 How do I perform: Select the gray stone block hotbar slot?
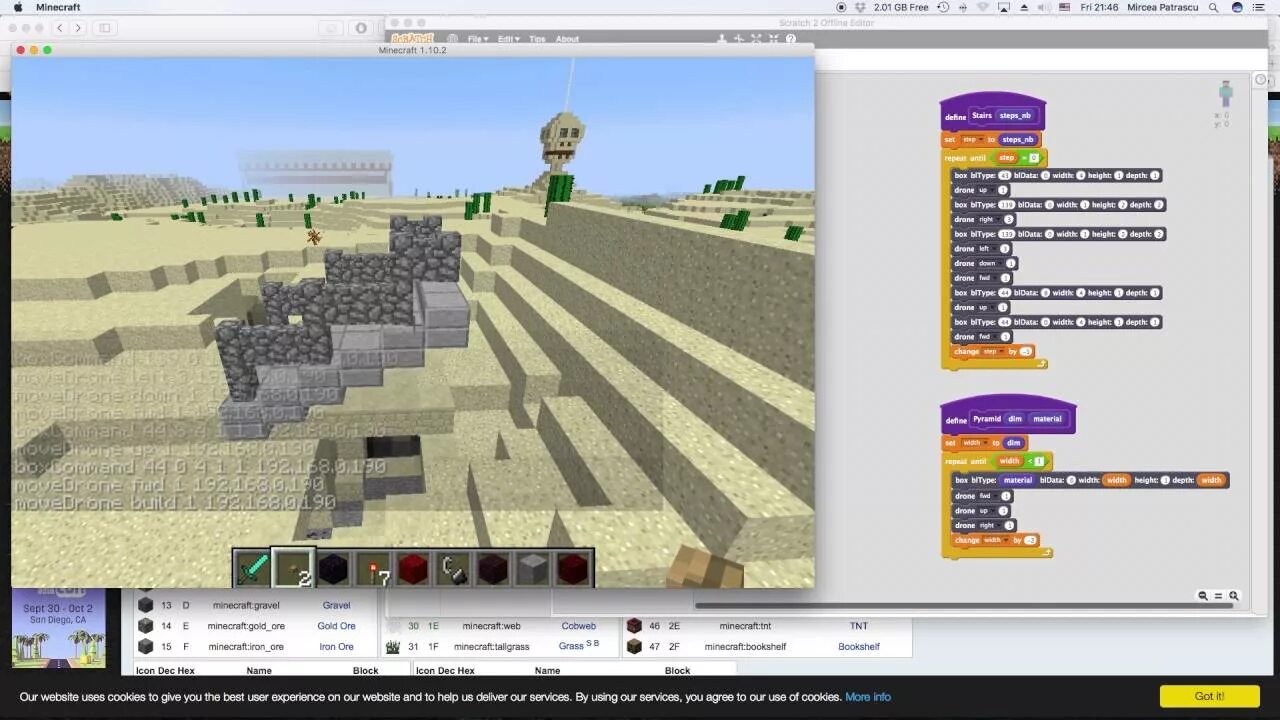[533, 569]
